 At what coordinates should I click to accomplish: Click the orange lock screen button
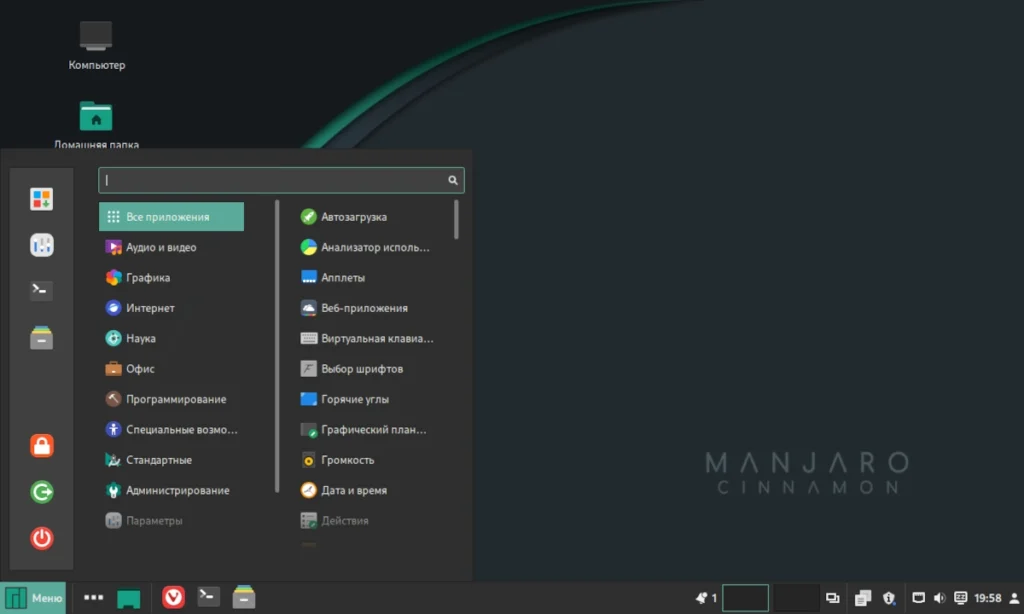coord(41,445)
